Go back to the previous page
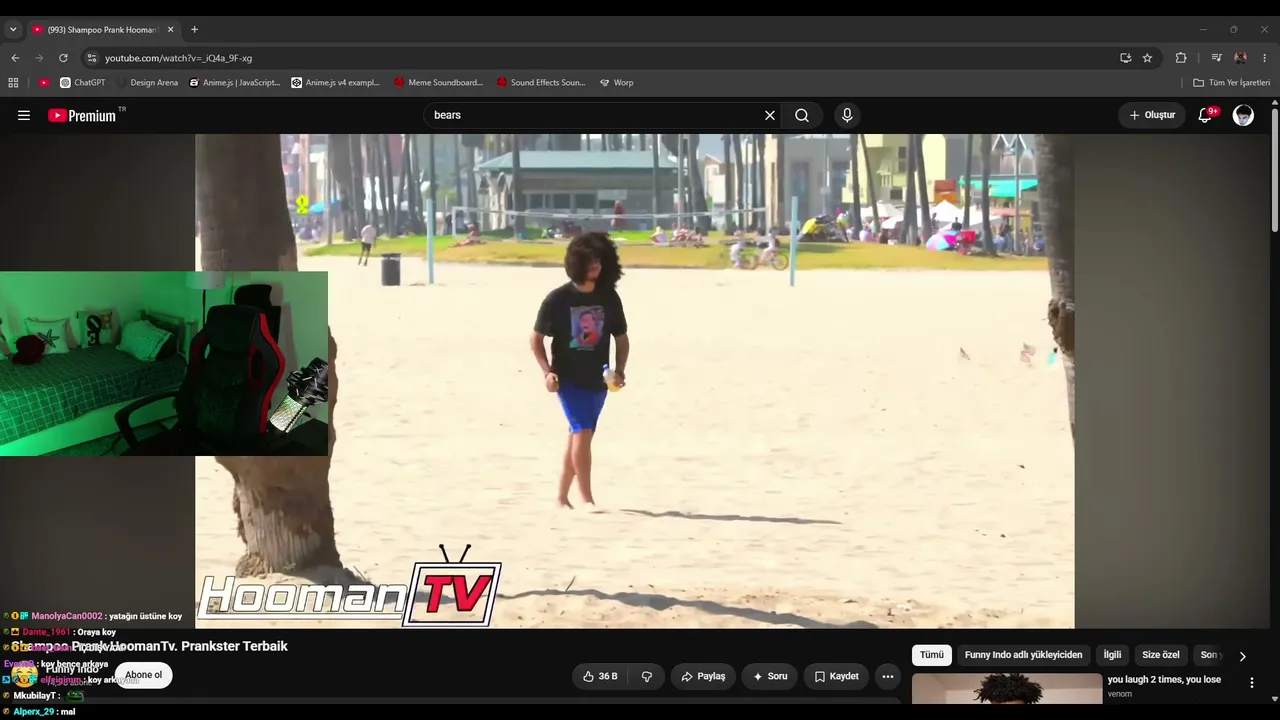This screenshot has height=720, width=1280. tap(15, 58)
